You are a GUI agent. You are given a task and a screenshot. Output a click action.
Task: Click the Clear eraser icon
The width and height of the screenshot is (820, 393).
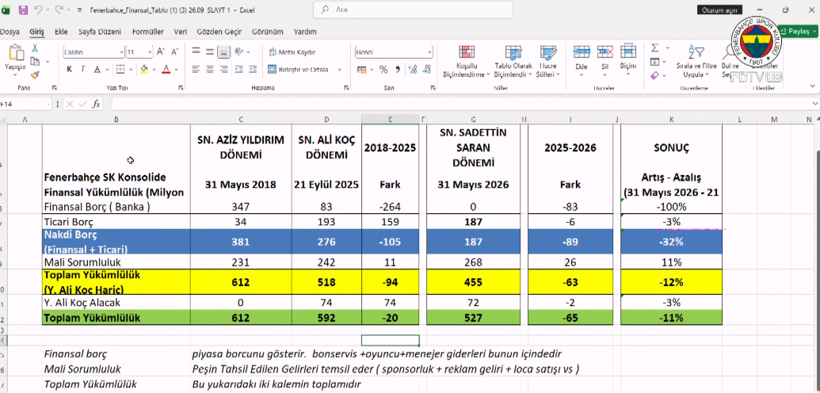[655, 75]
